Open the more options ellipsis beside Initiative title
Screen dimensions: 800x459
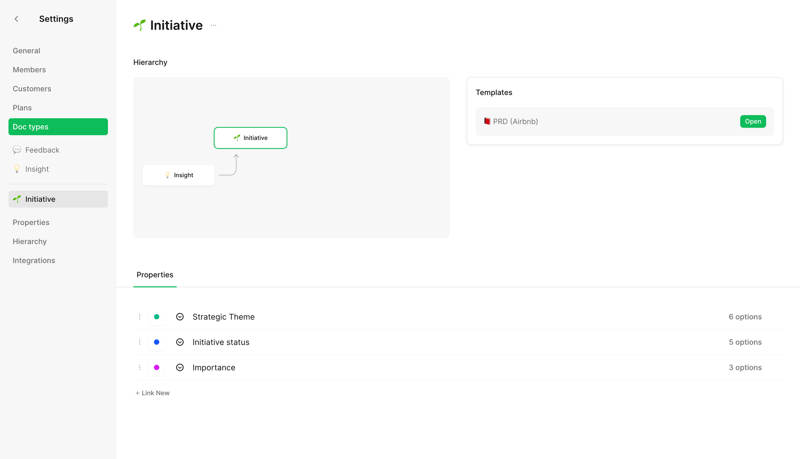pos(213,25)
